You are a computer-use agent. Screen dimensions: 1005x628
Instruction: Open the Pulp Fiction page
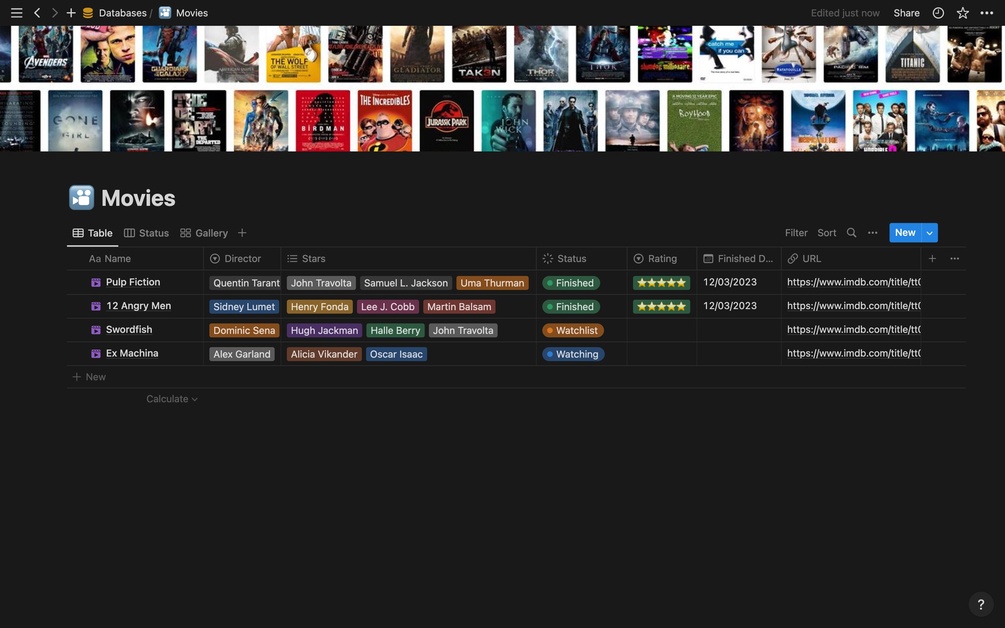(x=133, y=282)
